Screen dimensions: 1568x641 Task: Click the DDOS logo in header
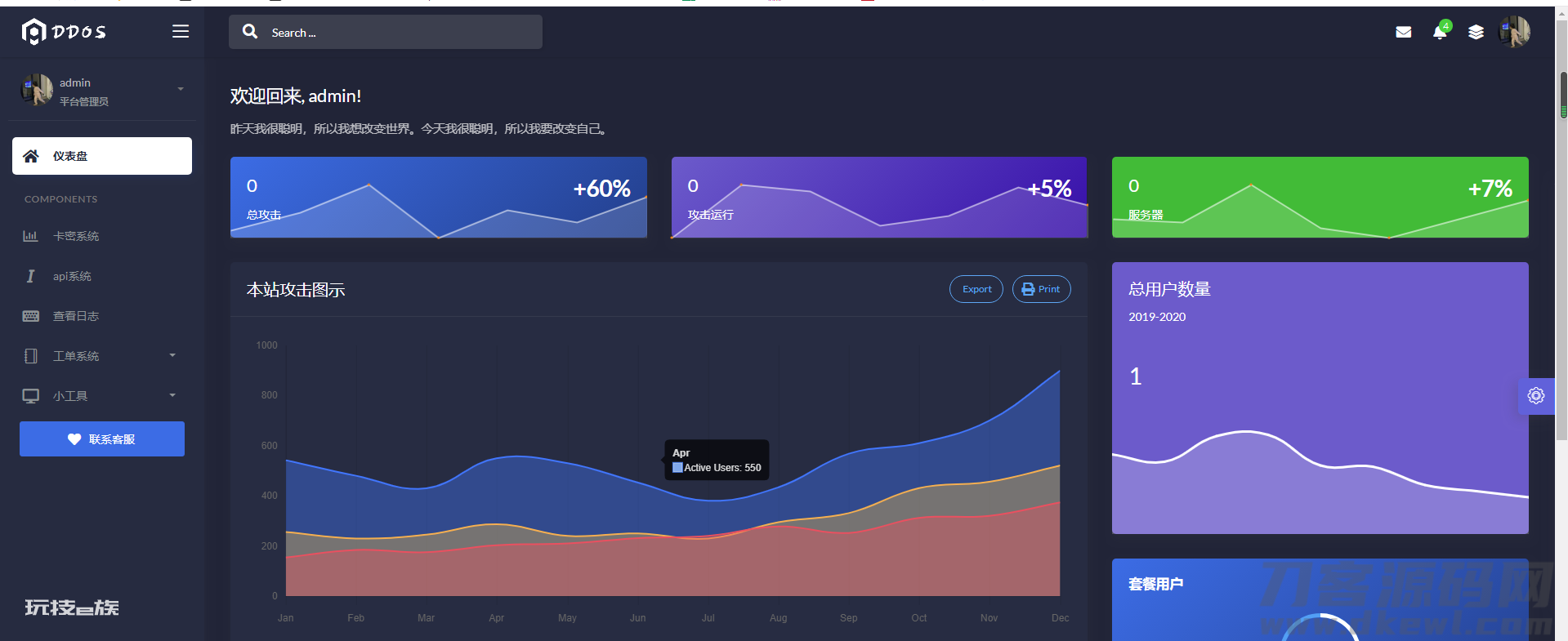click(64, 32)
